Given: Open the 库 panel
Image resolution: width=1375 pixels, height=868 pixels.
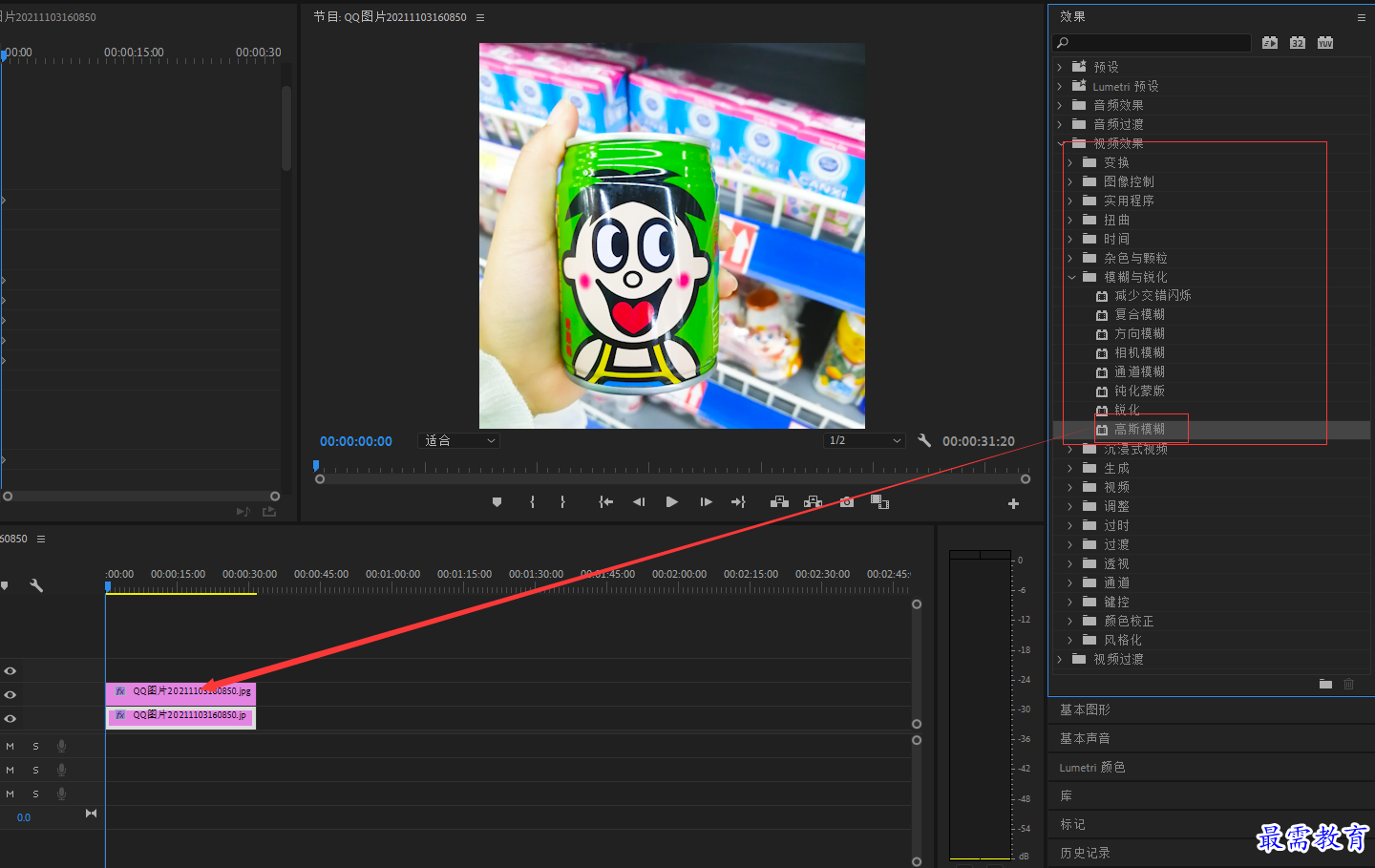Looking at the screenshot, I should pos(1066,795).
